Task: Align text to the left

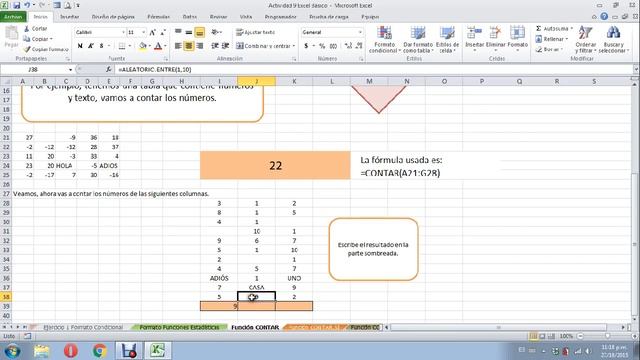Action: (178, 46)
